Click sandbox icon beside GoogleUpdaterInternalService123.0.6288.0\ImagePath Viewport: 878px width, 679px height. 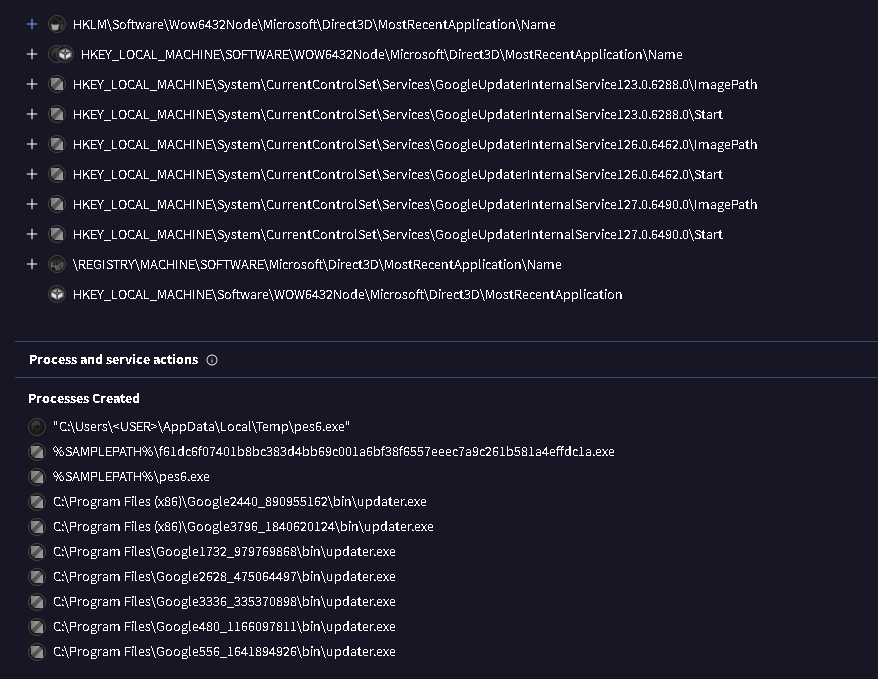coord(57,85)
